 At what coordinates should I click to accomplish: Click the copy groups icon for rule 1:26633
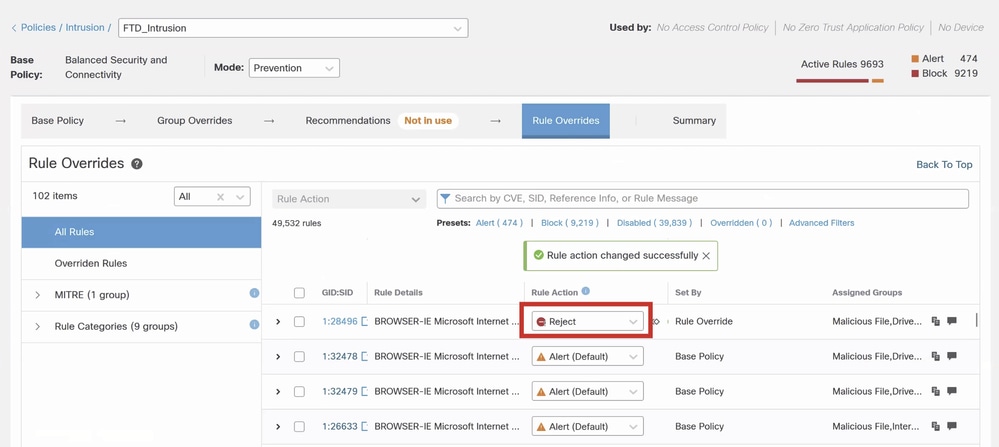[x=936, y=427]
